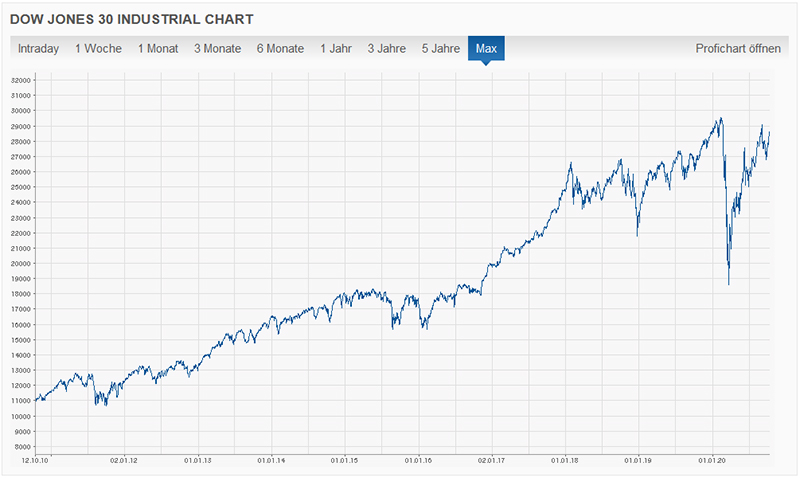Display the 1 Jahr time range
The height and width of the screenshot is (478, 800).
336,48
